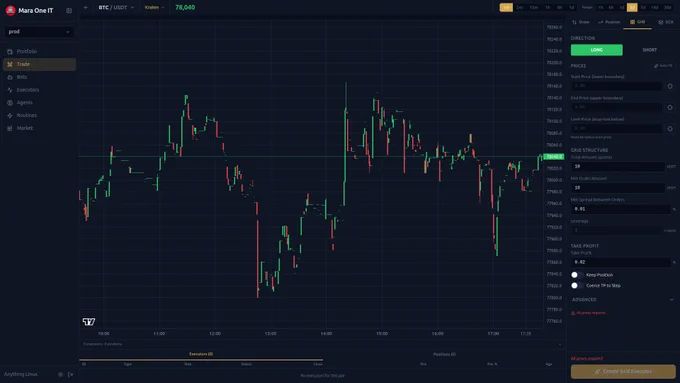Set range to 14d
The image size is (680, 383).
pos(655,7)
